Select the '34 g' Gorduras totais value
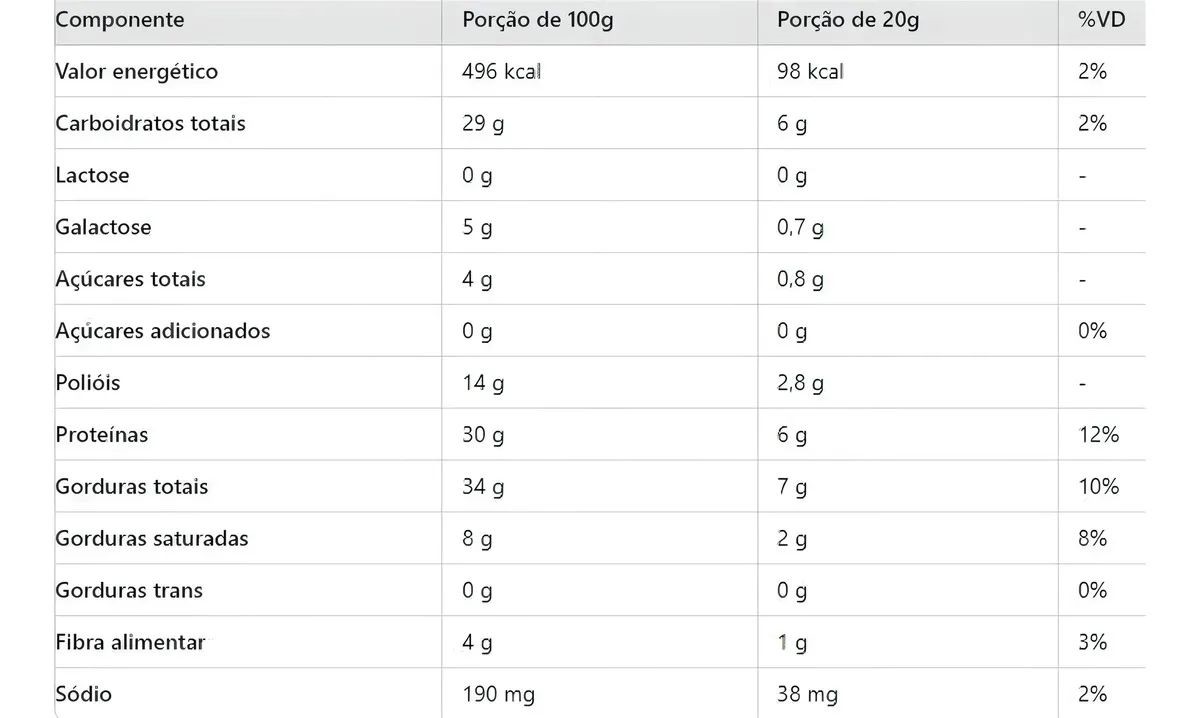The width and height of the screenshot is (1200, 718). [x=484, y=487]
